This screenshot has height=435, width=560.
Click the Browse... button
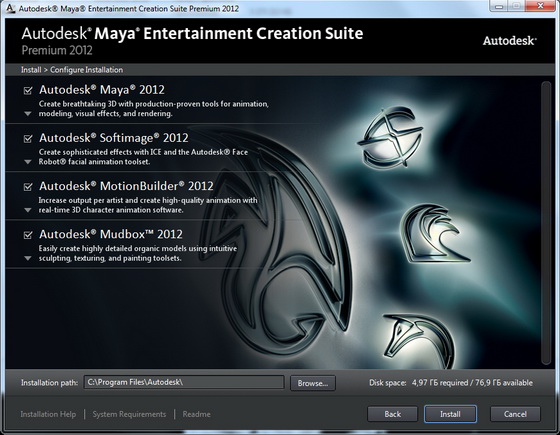pyautogui.click(x=313, y=383)
